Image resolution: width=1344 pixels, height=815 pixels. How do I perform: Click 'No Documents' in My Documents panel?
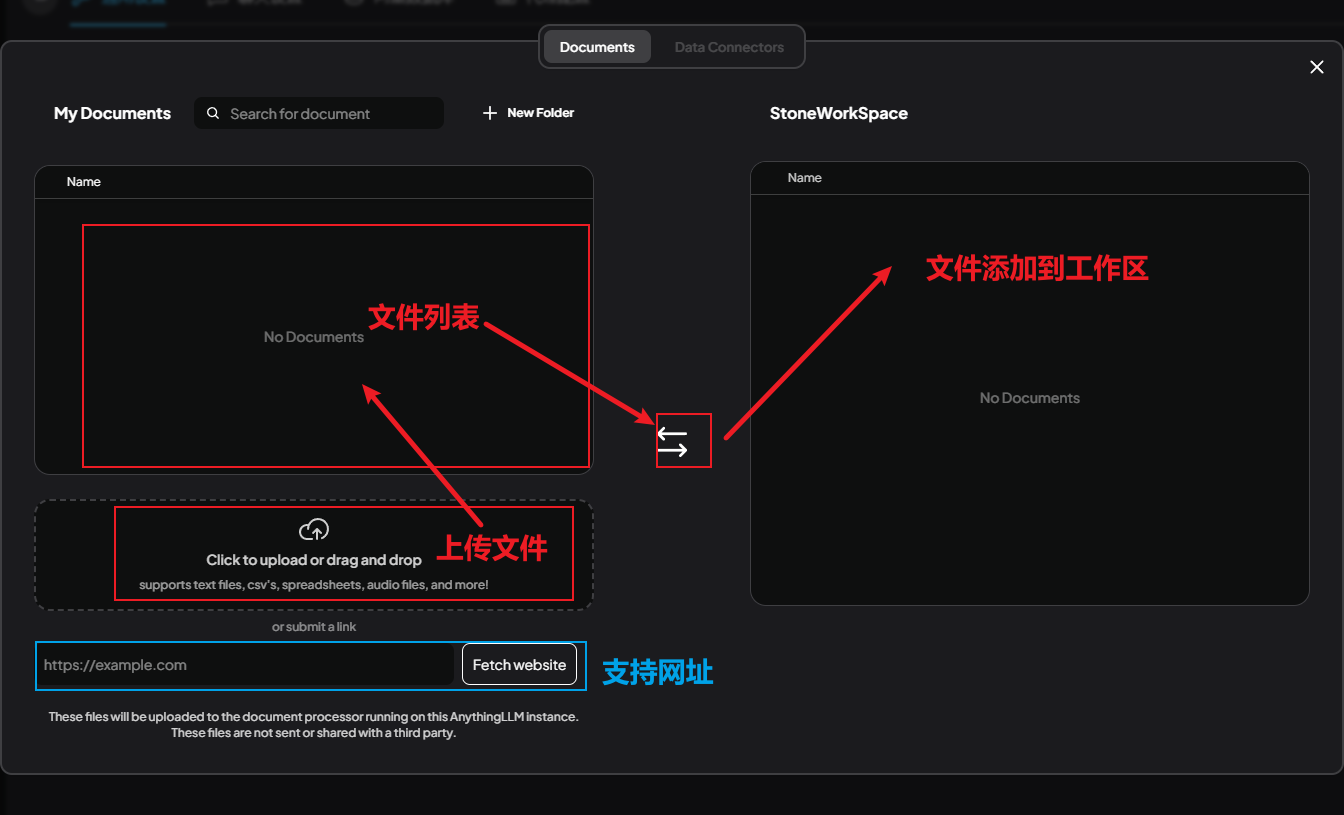[314, 337]
